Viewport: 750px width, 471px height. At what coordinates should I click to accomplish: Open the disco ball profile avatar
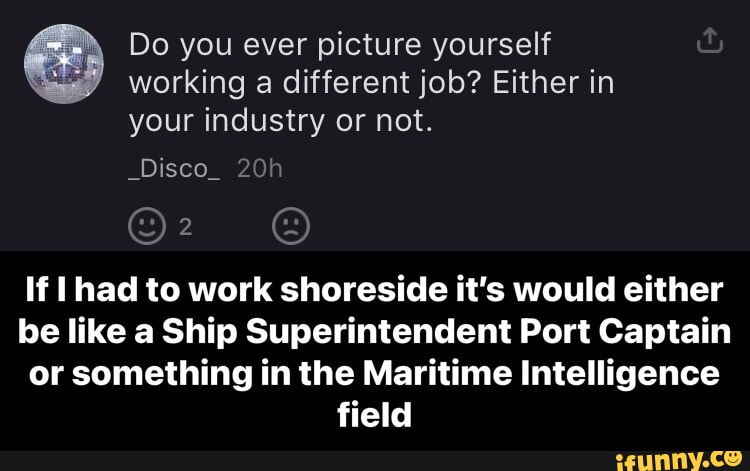click(x=64, y=63)
